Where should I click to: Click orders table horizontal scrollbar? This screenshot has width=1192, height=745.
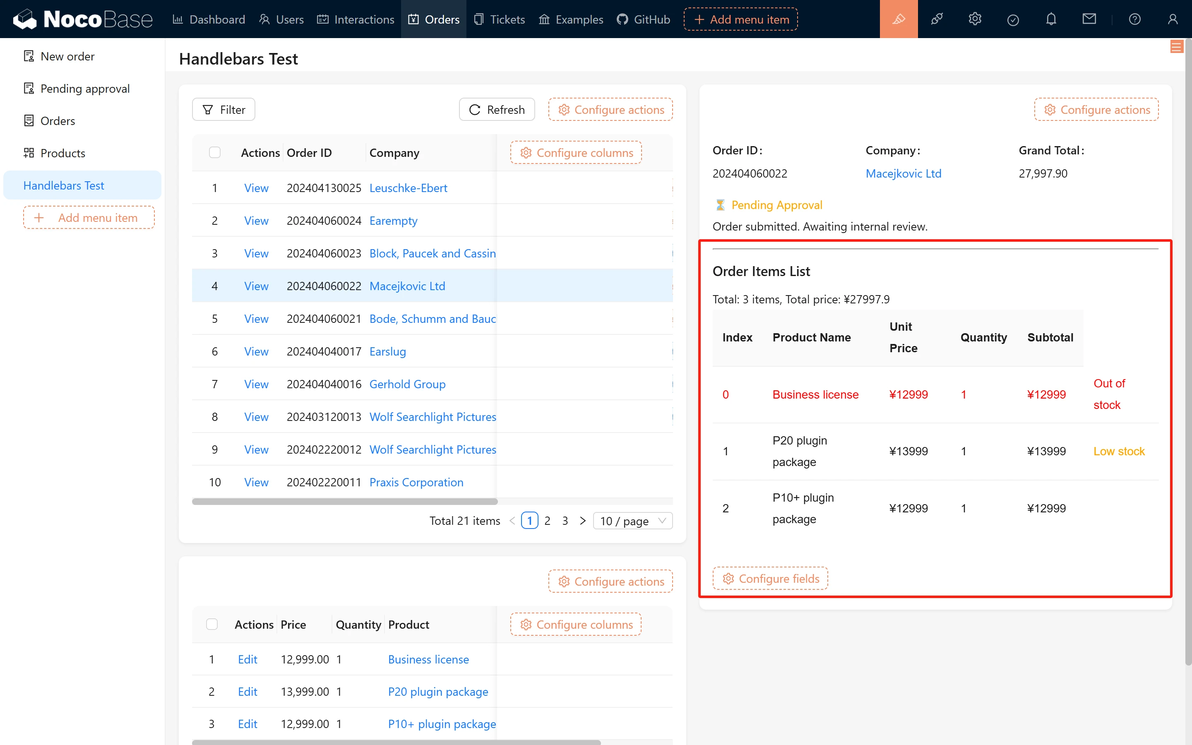pos(344,502)
